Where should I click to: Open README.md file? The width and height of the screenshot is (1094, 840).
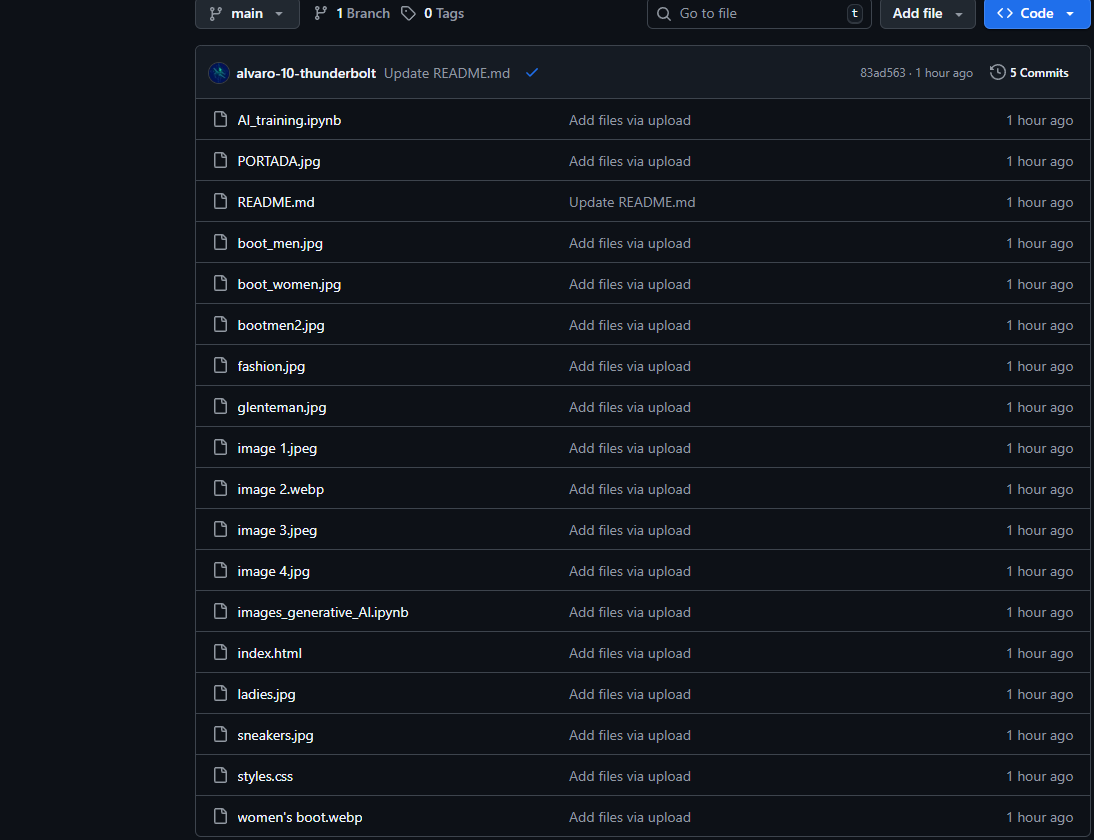tap(276, 202)
